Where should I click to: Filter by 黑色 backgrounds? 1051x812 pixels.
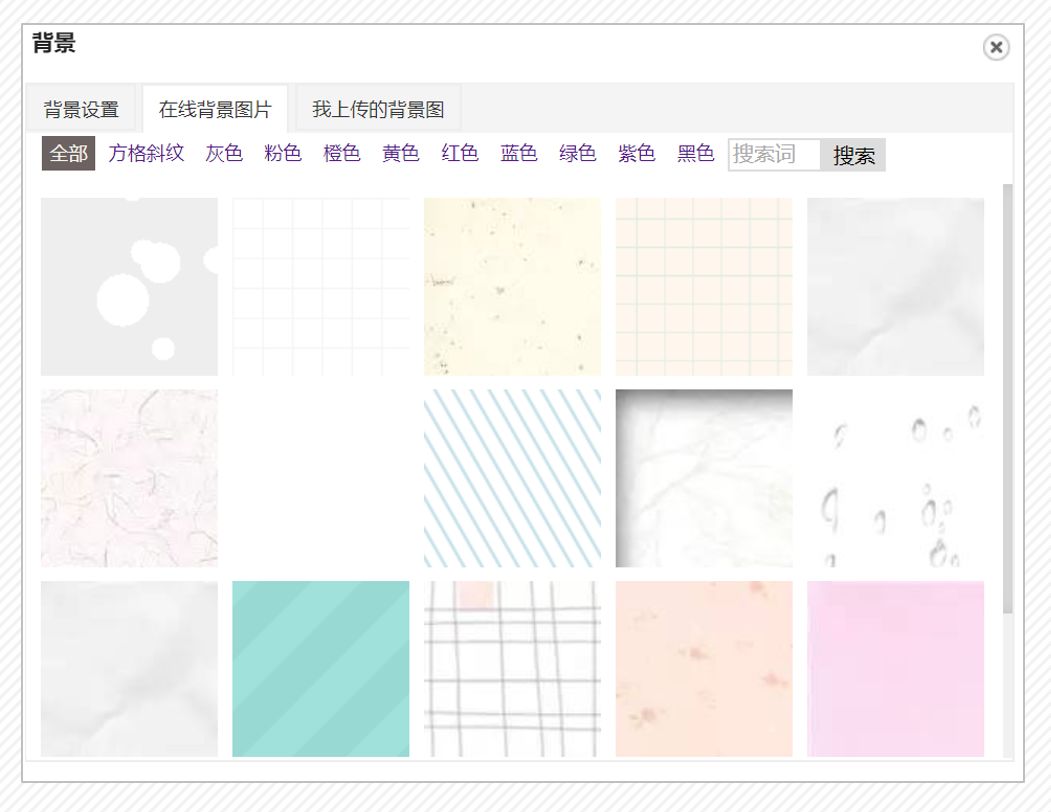point(696,154)
